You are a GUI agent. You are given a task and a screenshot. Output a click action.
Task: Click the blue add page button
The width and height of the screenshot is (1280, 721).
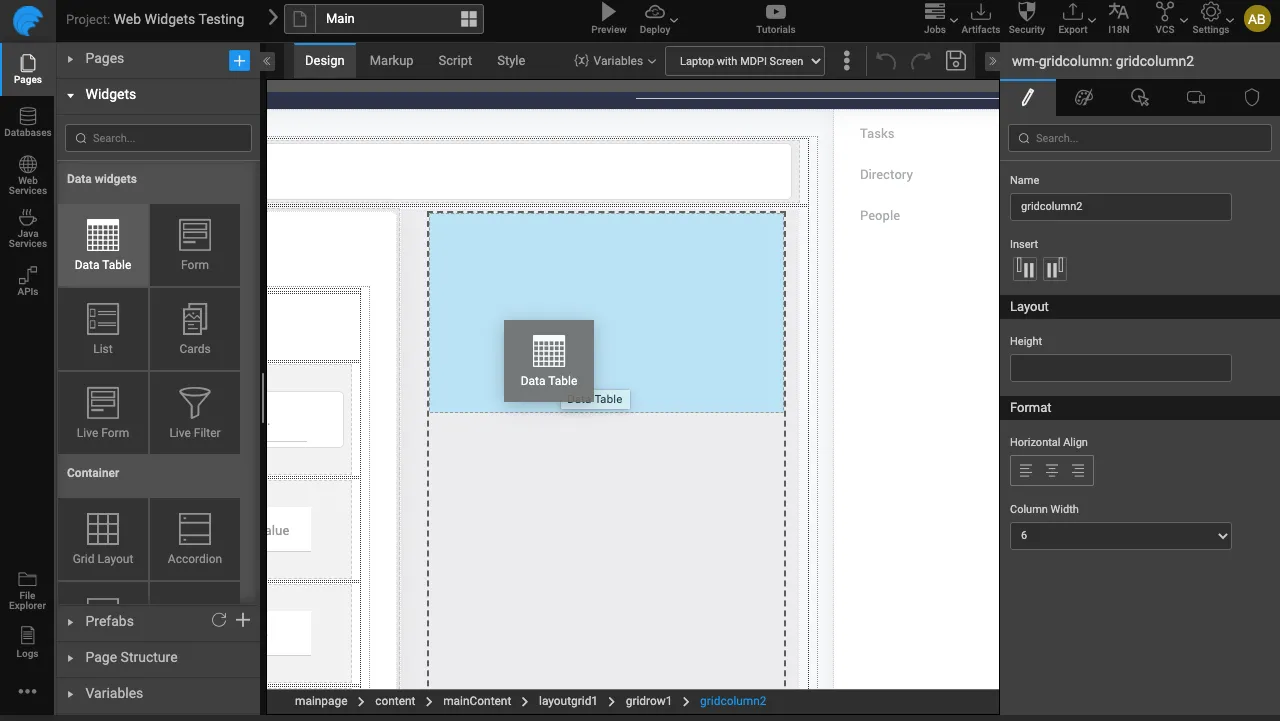click(x=239, y=61)
